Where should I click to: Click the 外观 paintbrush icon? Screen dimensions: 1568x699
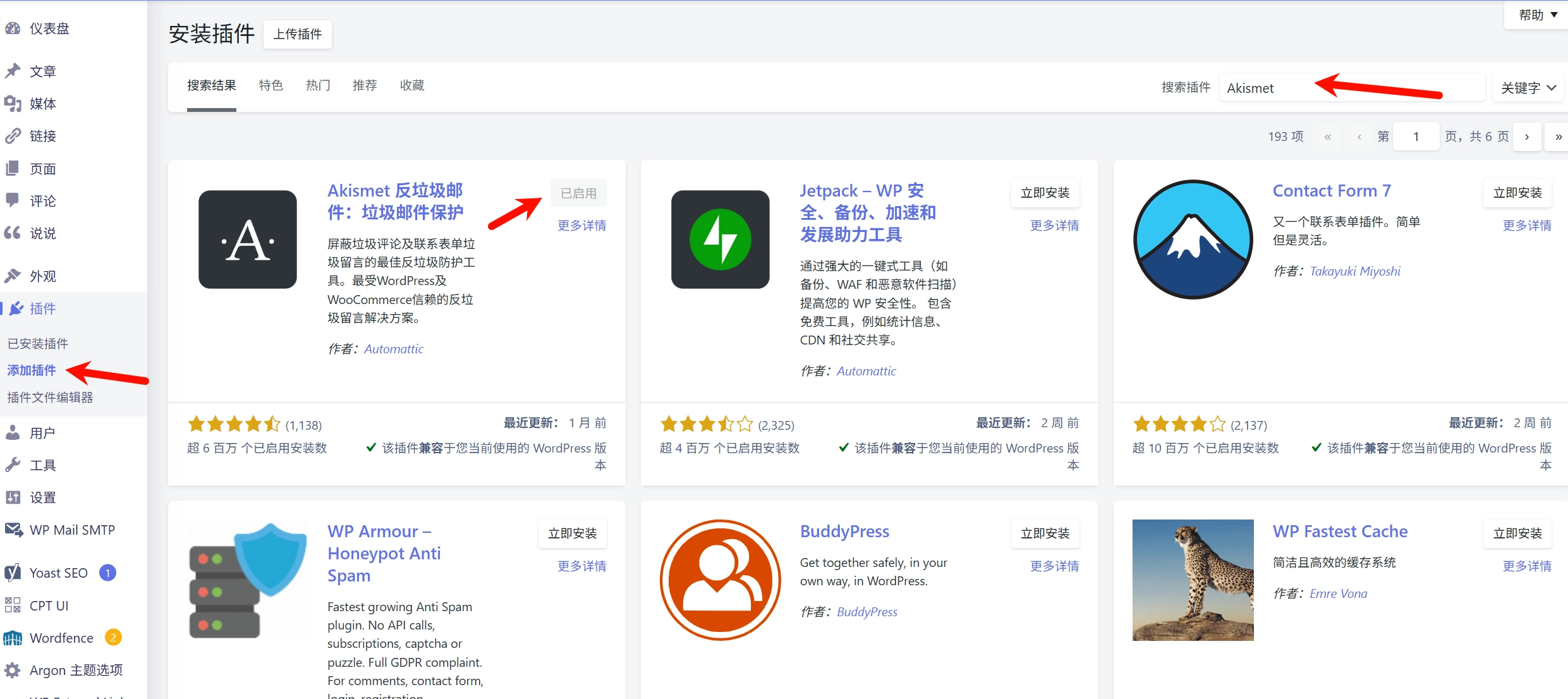[13, 276]
